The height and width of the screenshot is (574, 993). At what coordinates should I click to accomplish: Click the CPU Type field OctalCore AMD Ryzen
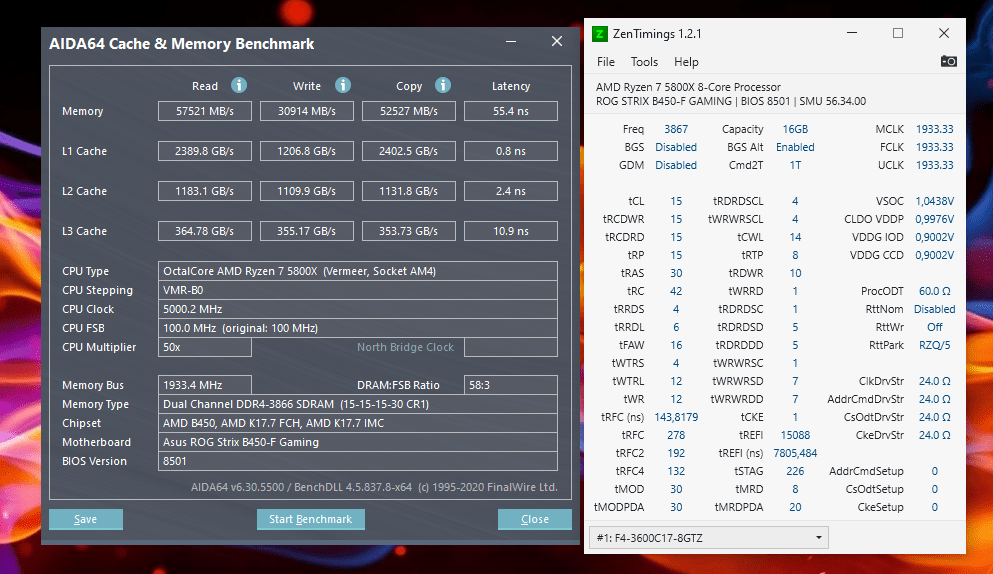(358, 271)
